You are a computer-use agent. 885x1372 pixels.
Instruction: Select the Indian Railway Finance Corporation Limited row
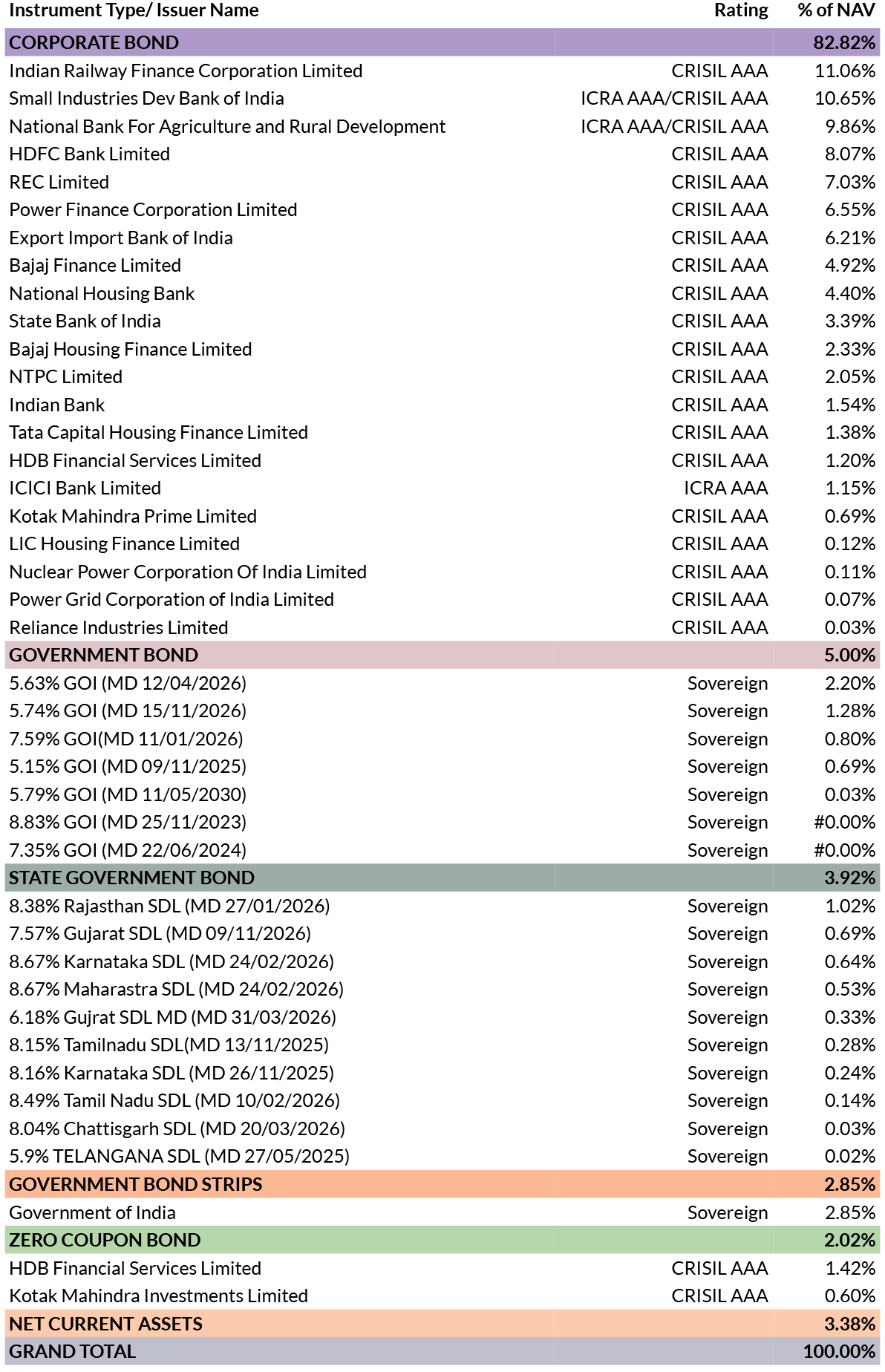point(186,71)
